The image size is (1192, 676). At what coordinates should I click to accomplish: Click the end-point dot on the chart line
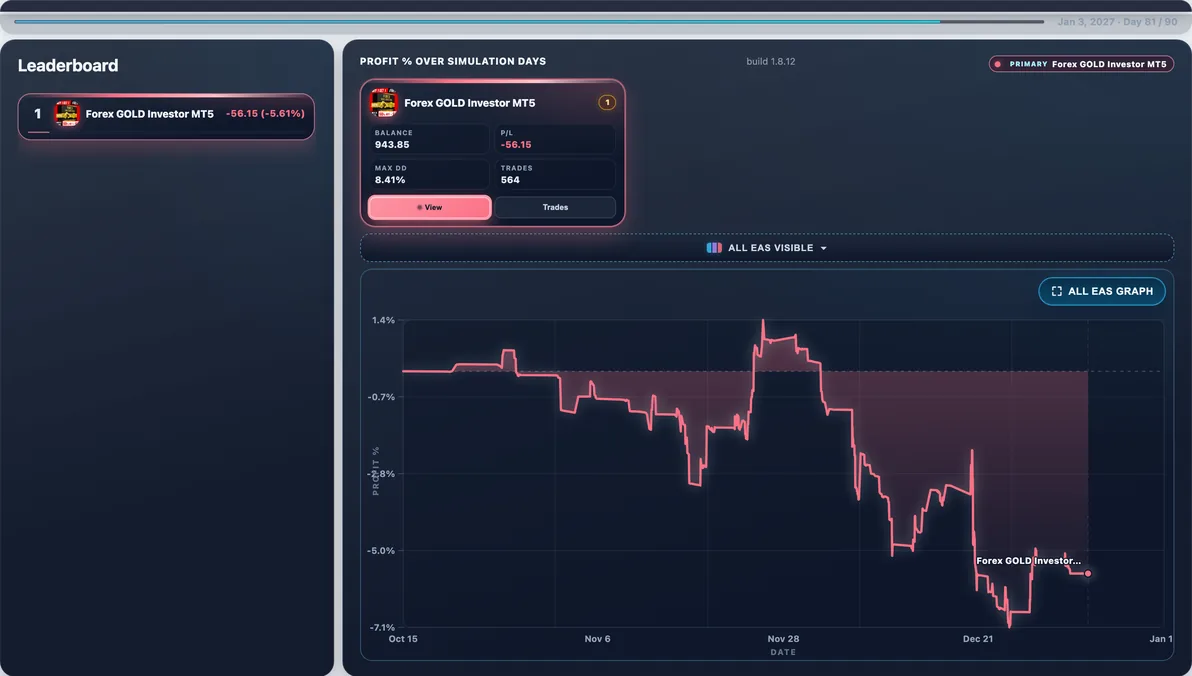coord(1088,573)
